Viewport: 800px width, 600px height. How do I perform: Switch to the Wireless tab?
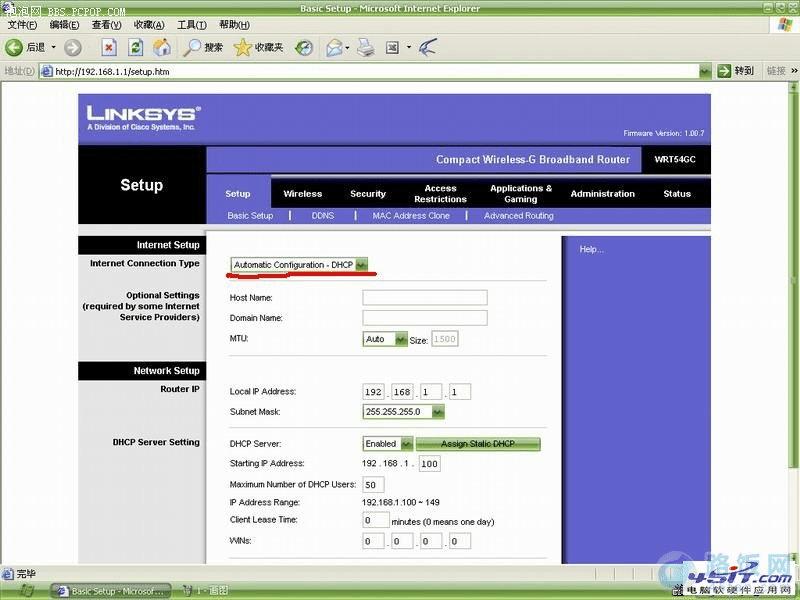coord(303,194)
